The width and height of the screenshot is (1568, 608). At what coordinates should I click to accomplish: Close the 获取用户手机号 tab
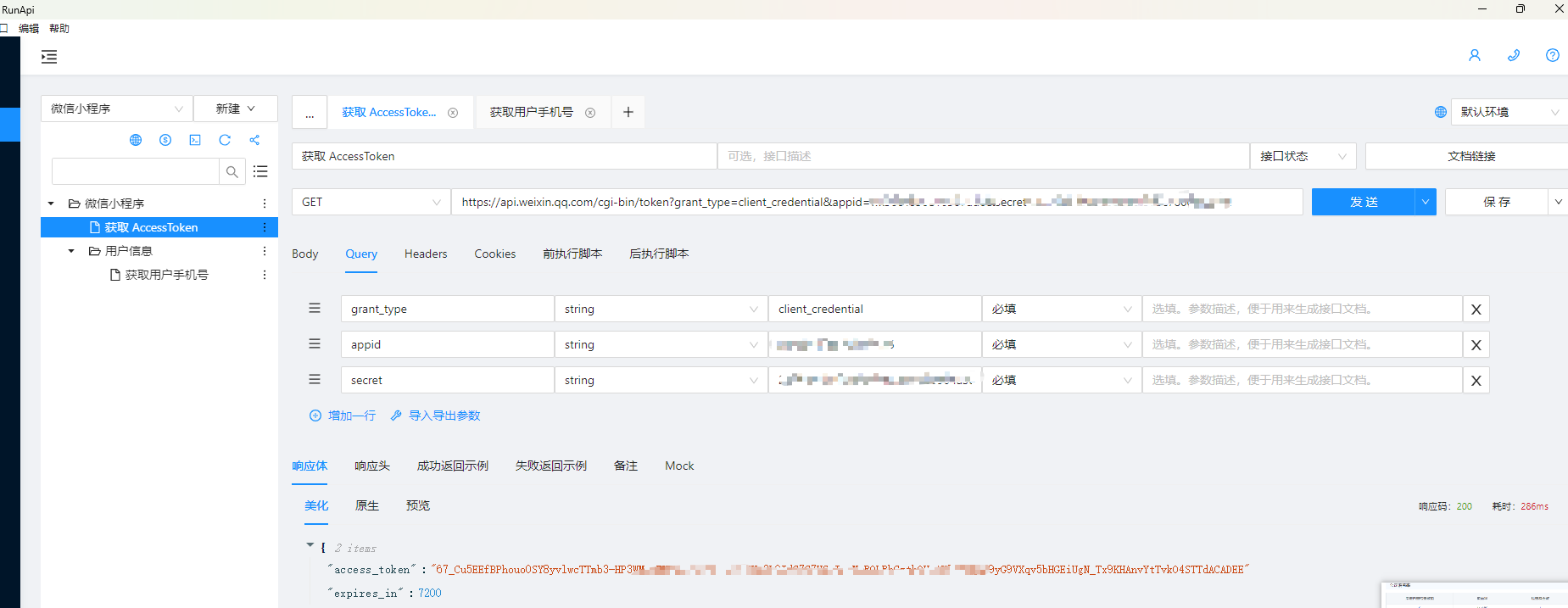[590, 113]
